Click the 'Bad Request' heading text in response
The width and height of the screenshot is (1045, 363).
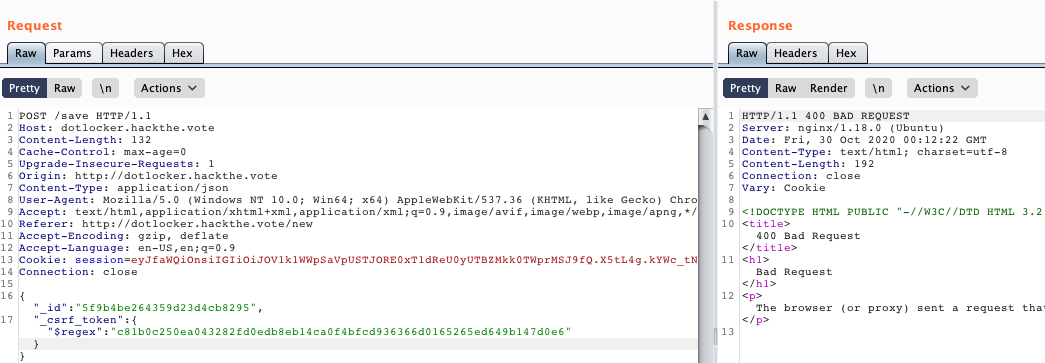794,272
